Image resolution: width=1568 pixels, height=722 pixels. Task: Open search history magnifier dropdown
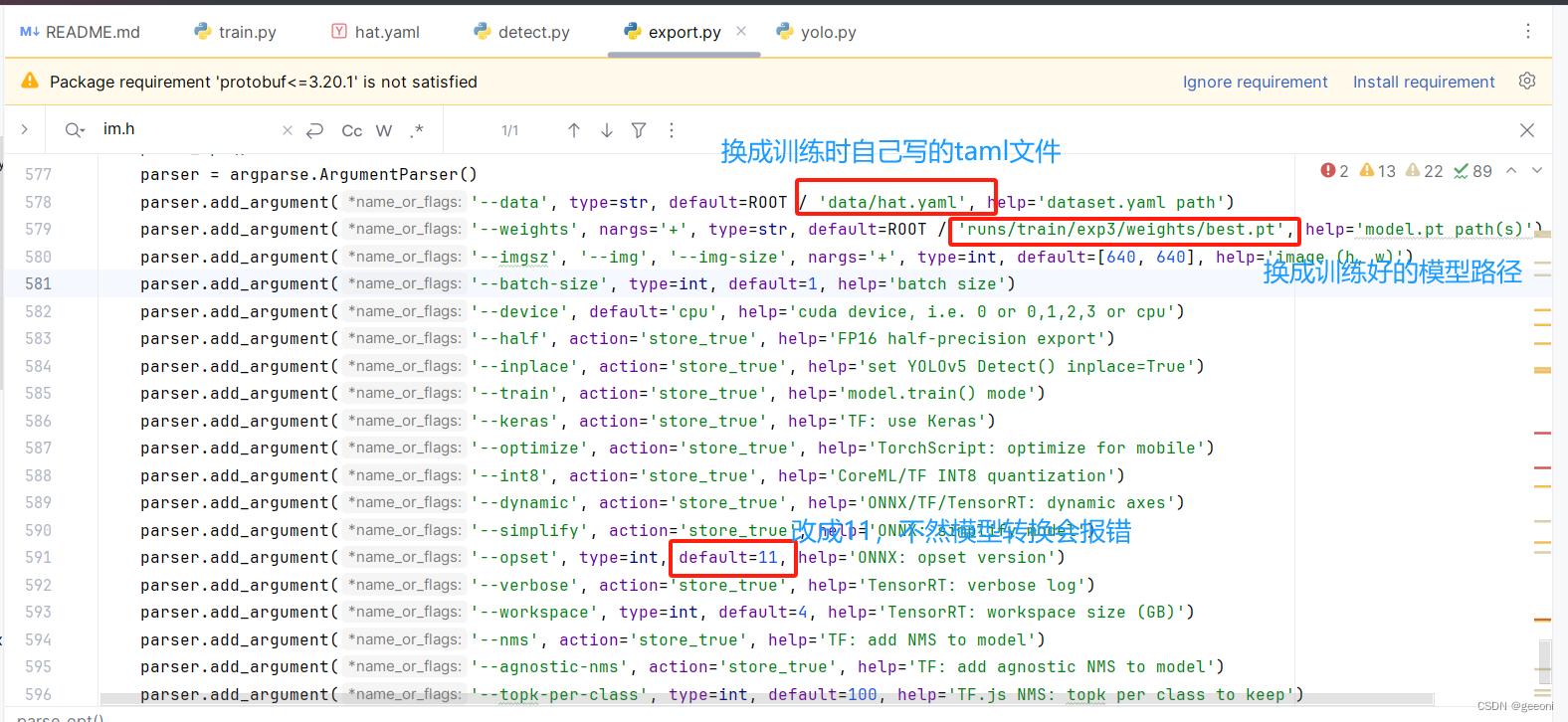[x=75, y=129]
